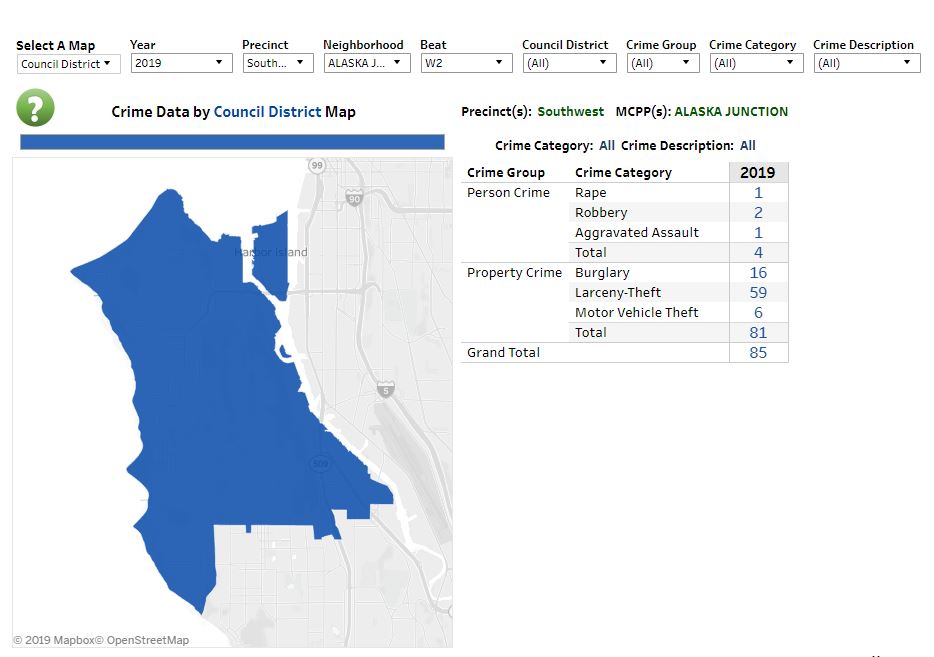This screenshot has height=657, width=934.
Task: Click the Crime Category column header
Action: point(623,173)
